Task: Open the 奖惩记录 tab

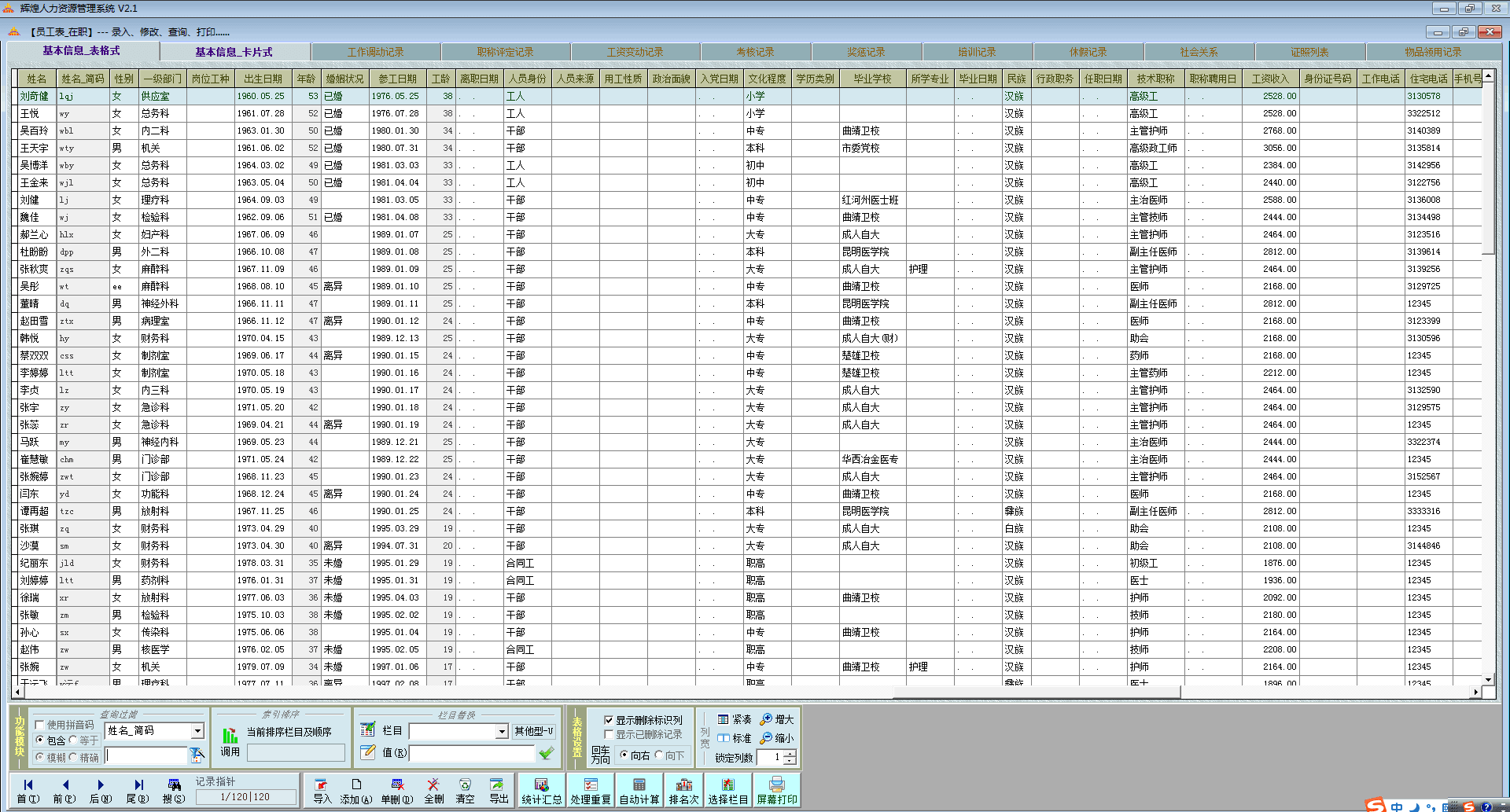Action: [x=866, y=52]
